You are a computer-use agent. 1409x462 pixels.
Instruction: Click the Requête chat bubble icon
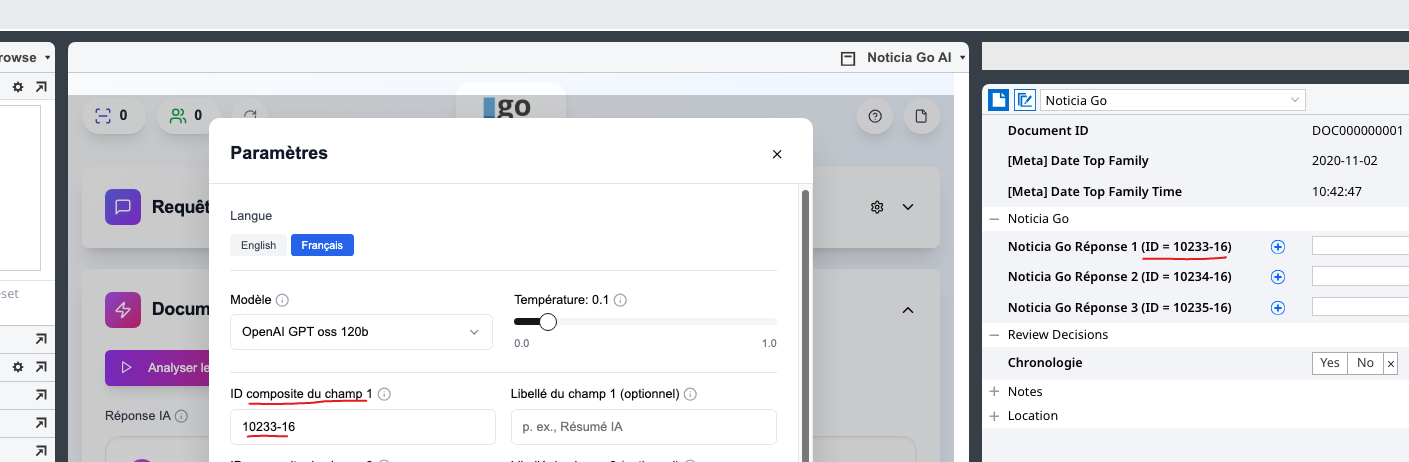123,207
